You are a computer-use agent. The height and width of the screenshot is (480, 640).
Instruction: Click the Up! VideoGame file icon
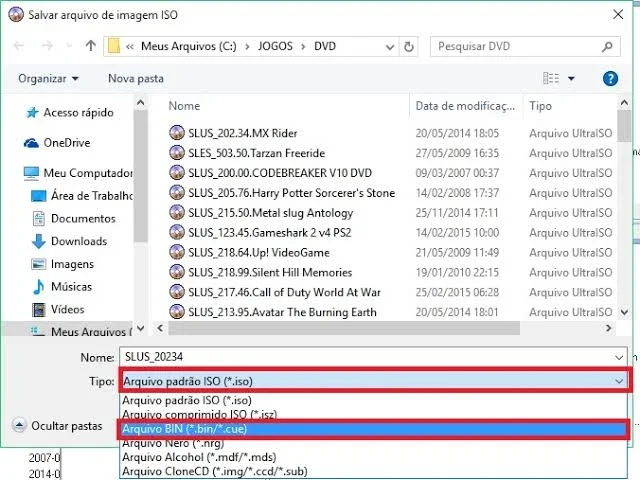(x=177, y=252)
